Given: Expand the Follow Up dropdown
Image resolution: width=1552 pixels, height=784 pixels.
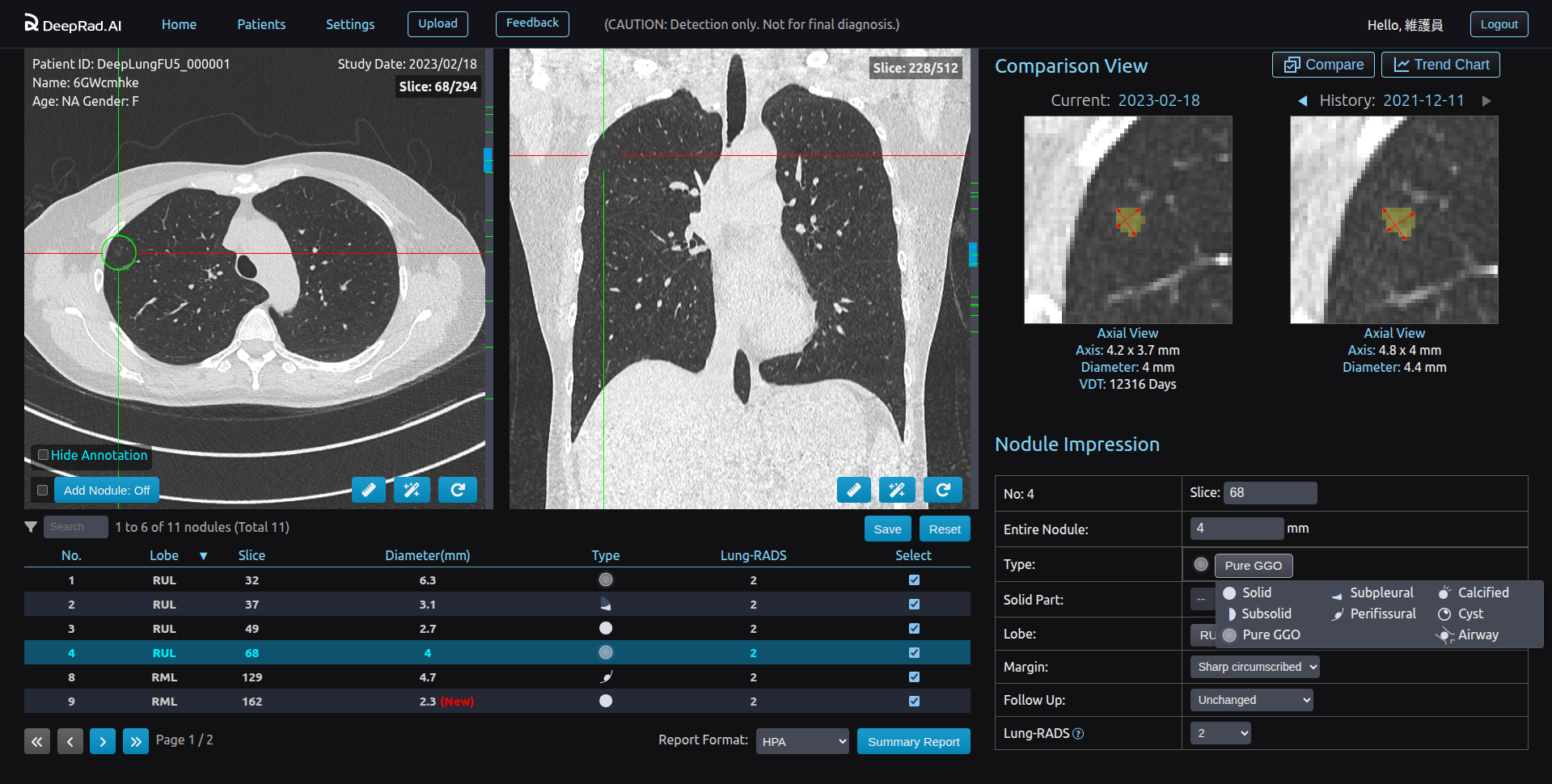Looking at the screenshot, I should pos(1250,700).
